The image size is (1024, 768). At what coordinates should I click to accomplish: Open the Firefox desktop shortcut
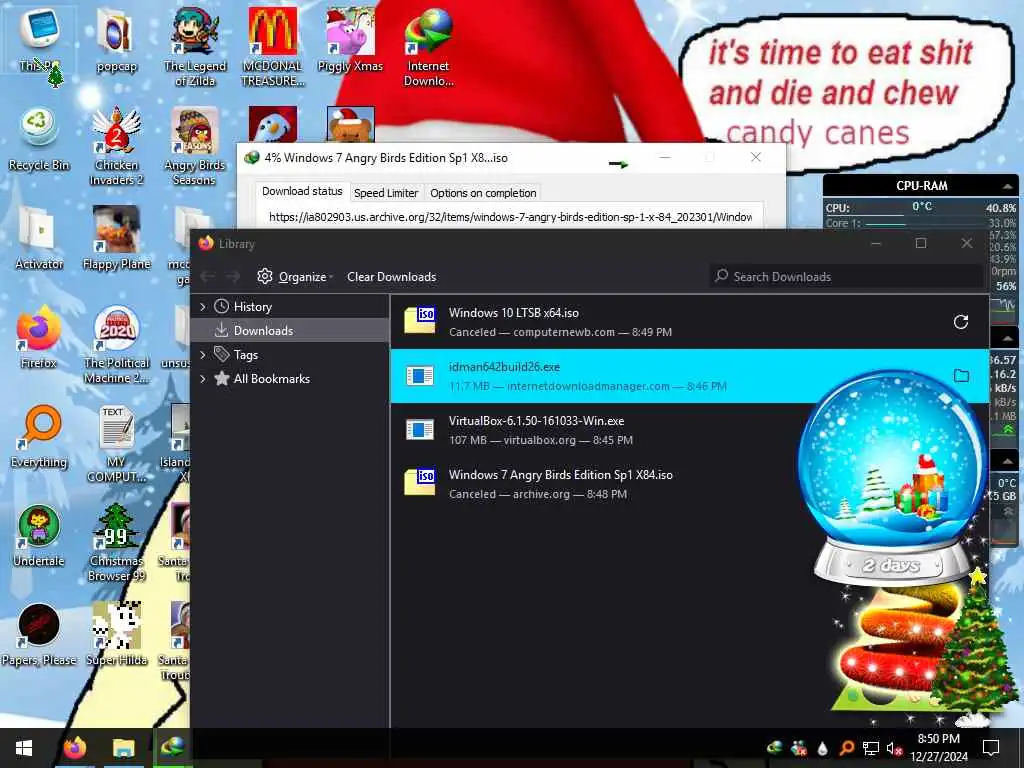39,337
